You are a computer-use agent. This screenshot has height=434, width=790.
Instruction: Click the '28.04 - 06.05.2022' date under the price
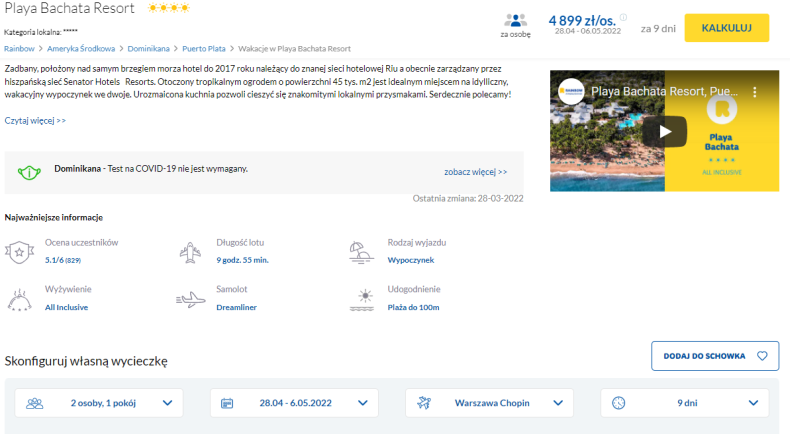pyautogui.click(x=587, y=31)
